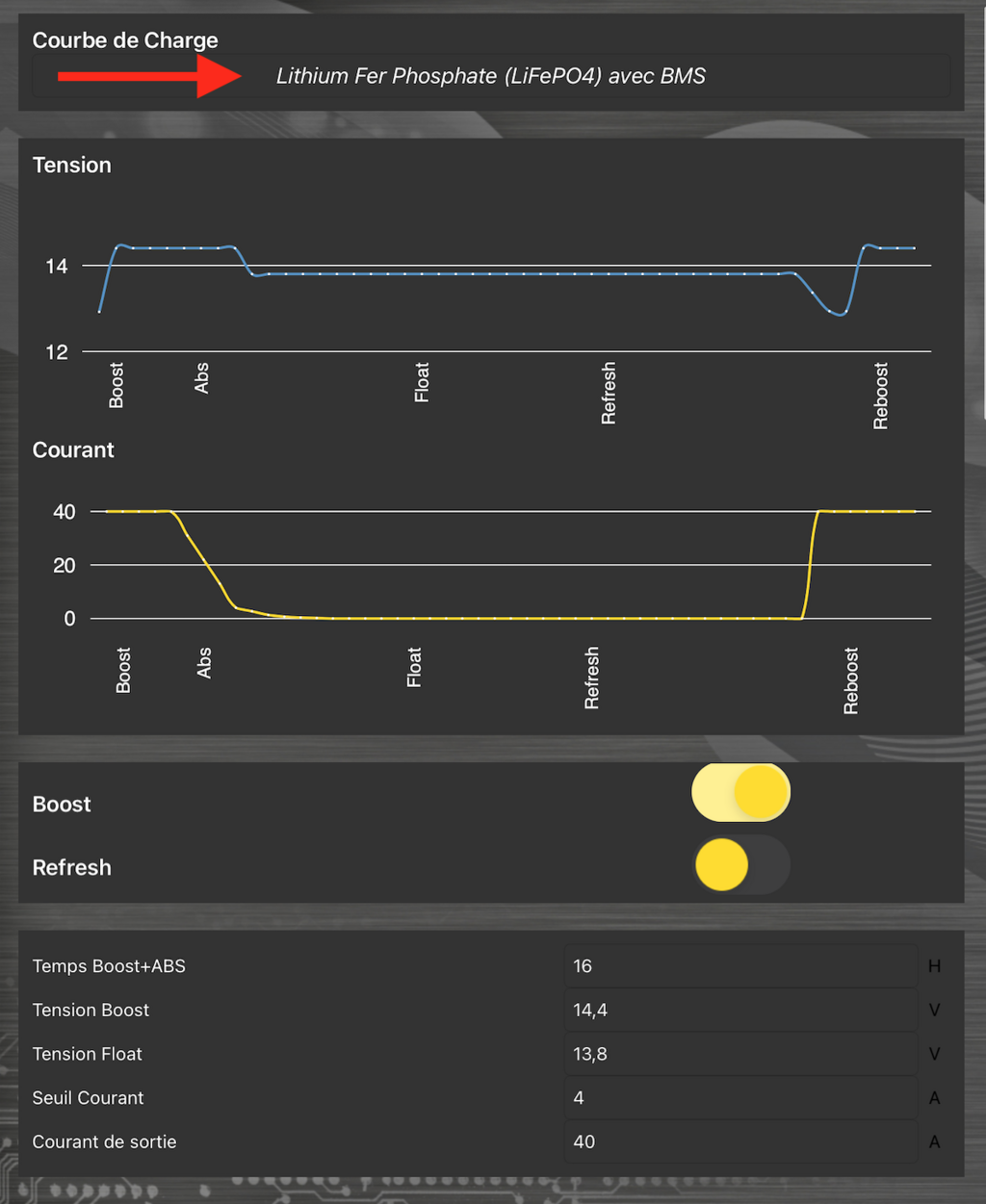The width and height of the screenshot is (986, 1204).
Task: Select Reboost label on the Courant chart
Action: click(851, 681)
